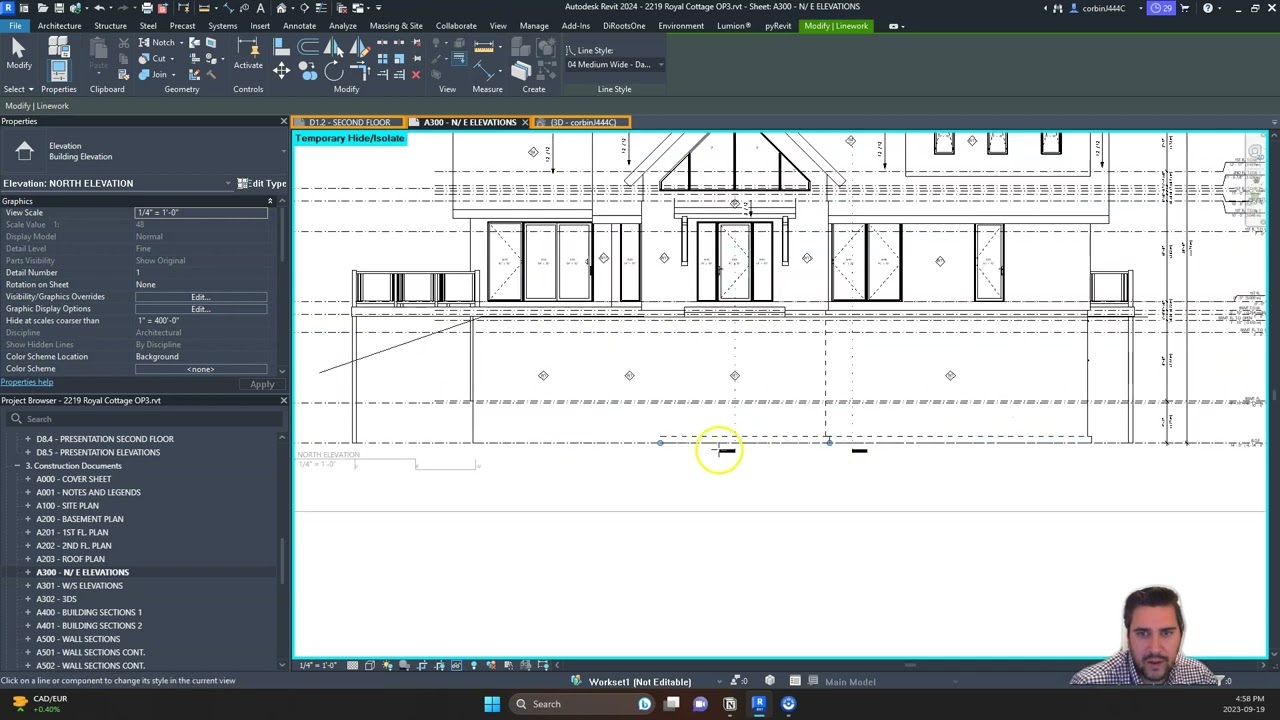Click the Default 3D View house icon
The image size is (1280, 720).
281,7
